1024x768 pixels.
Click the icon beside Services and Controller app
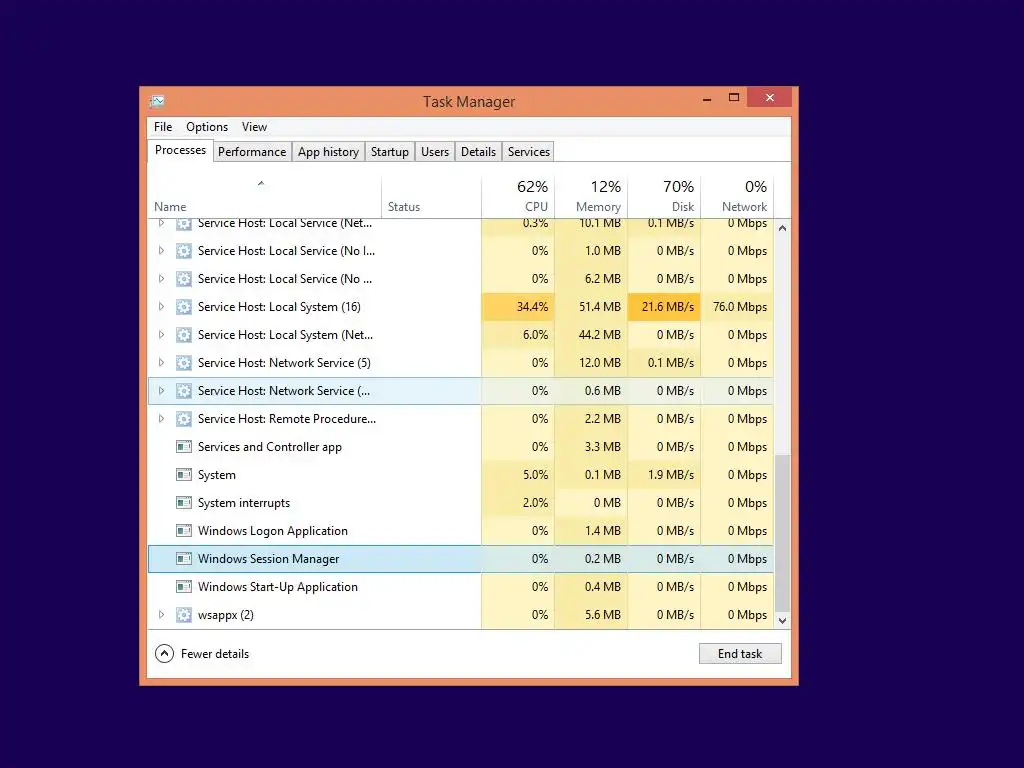184,447
